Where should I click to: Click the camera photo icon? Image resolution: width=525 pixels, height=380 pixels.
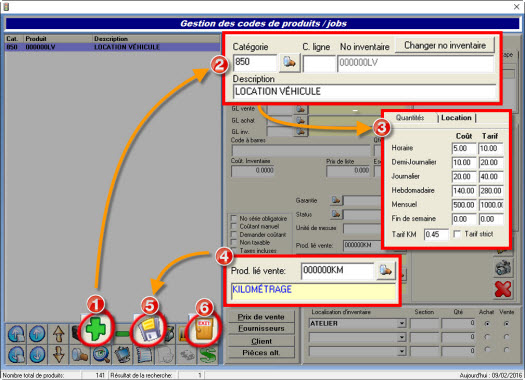tap(503, 268)
